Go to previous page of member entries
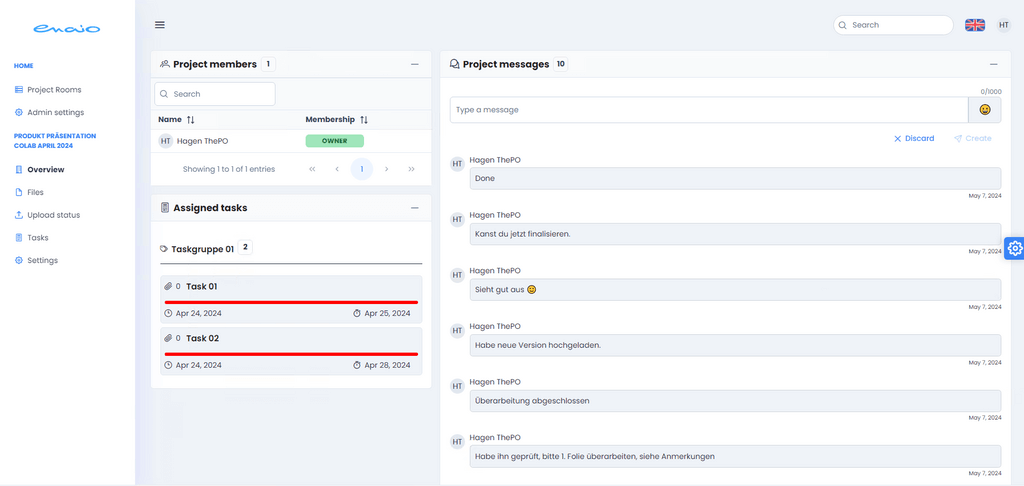 point(337,169)
